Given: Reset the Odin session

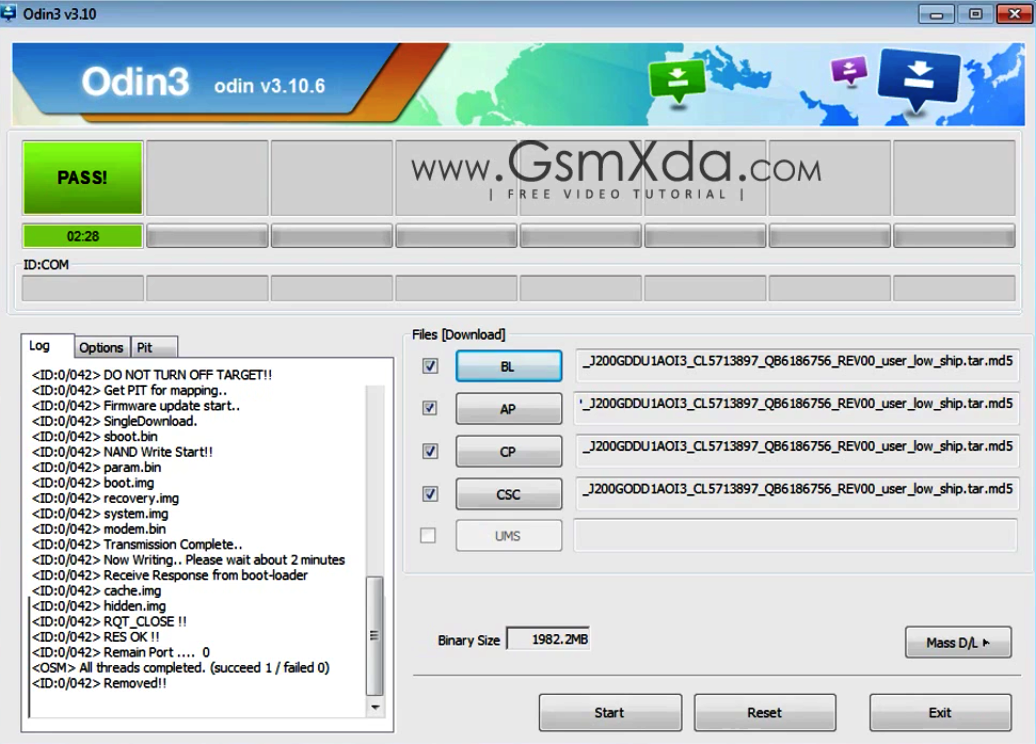Looking at the screenshot, I should click(765, 712).
